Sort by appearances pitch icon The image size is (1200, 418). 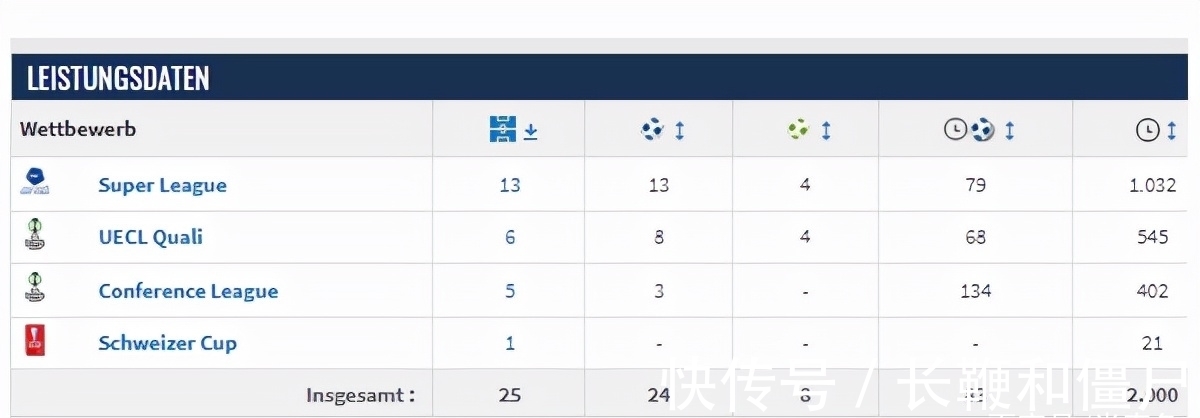pos(502,129)
